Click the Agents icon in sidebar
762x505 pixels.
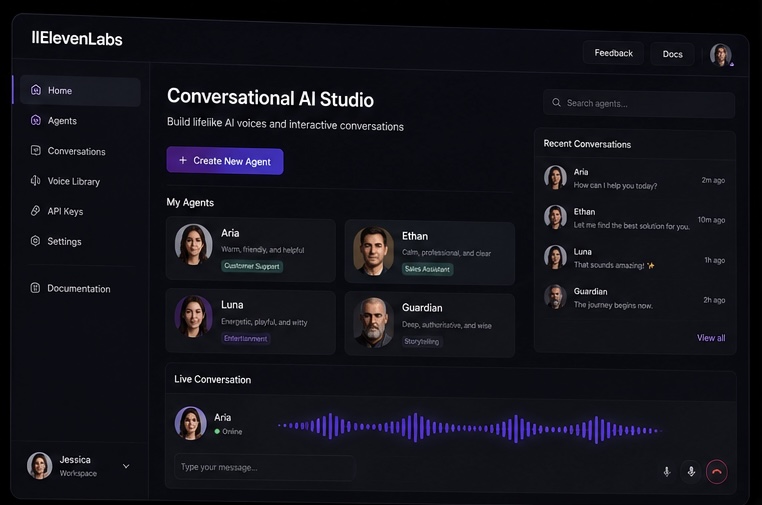35,120
